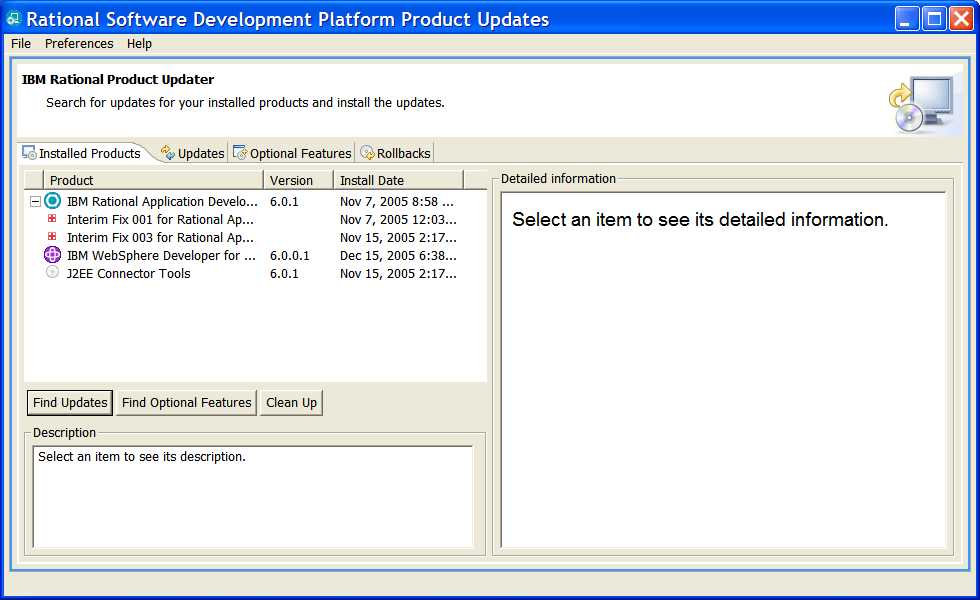Click the Updates tab icon

tap(167, 153)
